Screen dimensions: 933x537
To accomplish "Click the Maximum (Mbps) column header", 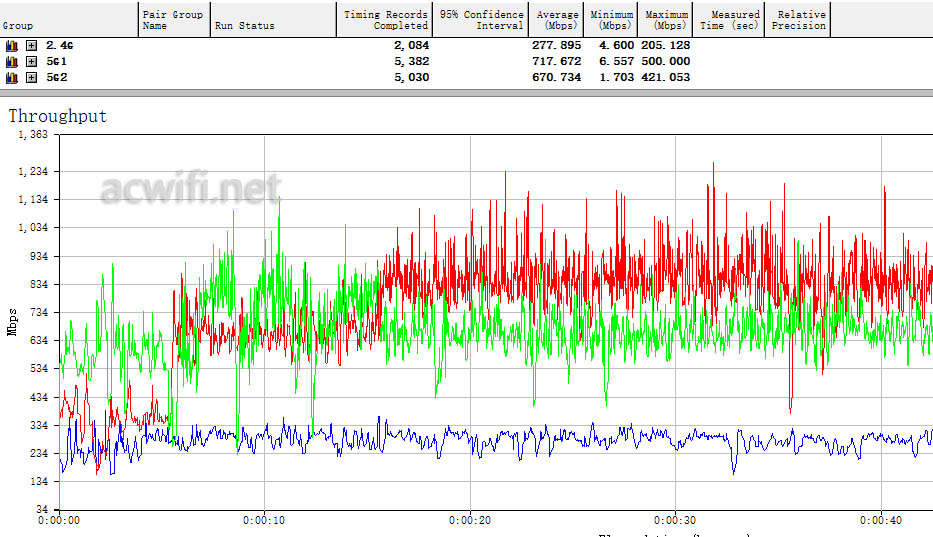I will pyautogui.click(x=666, y=20).
